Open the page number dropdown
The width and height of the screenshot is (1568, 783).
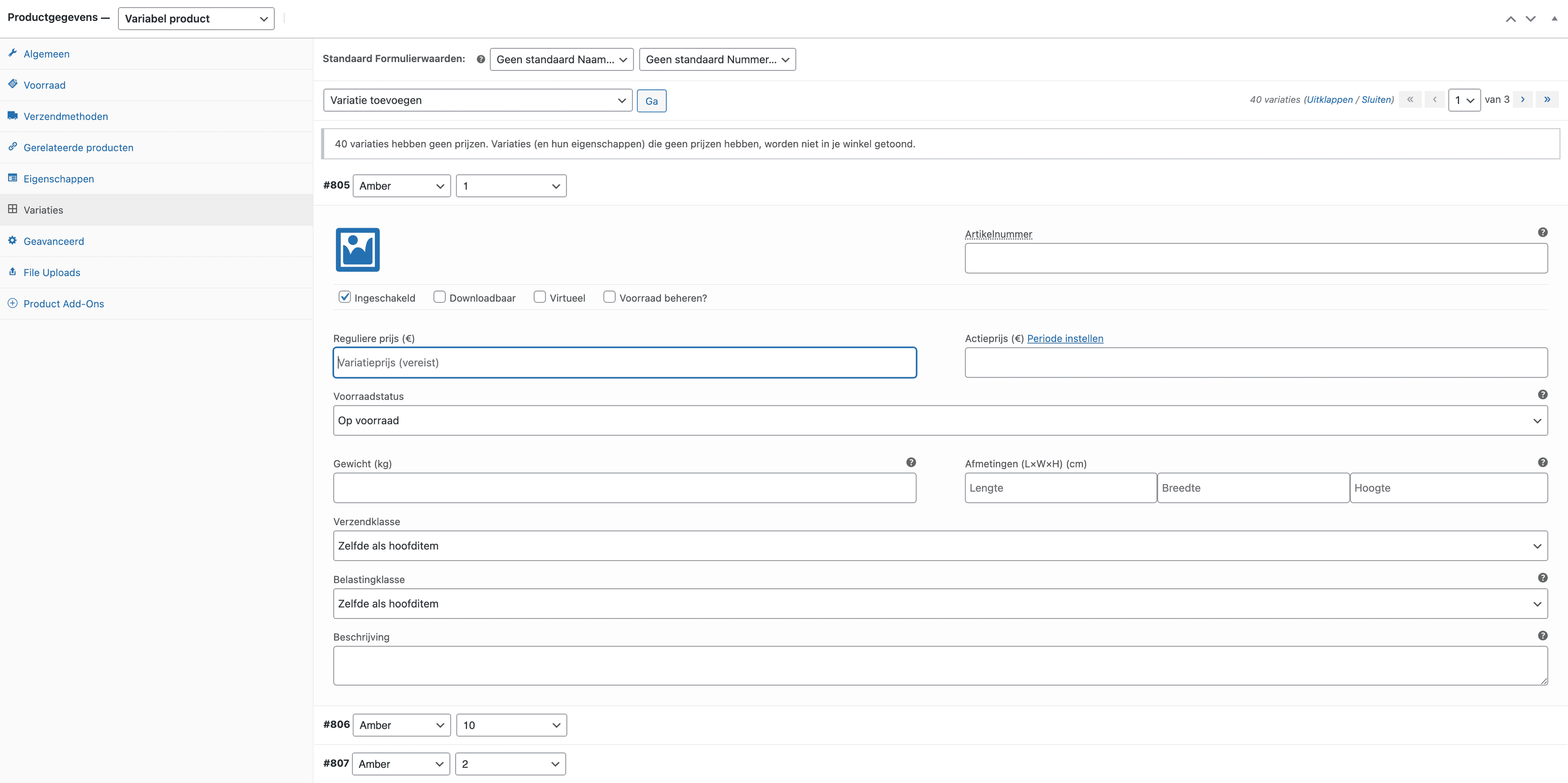(1464, 100)
